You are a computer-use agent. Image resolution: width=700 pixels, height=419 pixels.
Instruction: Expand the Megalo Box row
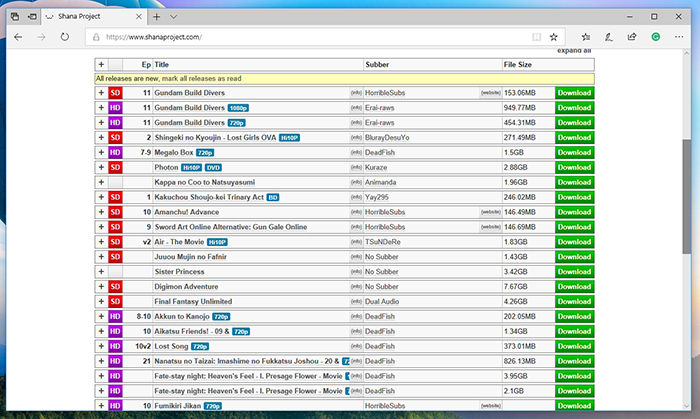click(x=101, y=152)
